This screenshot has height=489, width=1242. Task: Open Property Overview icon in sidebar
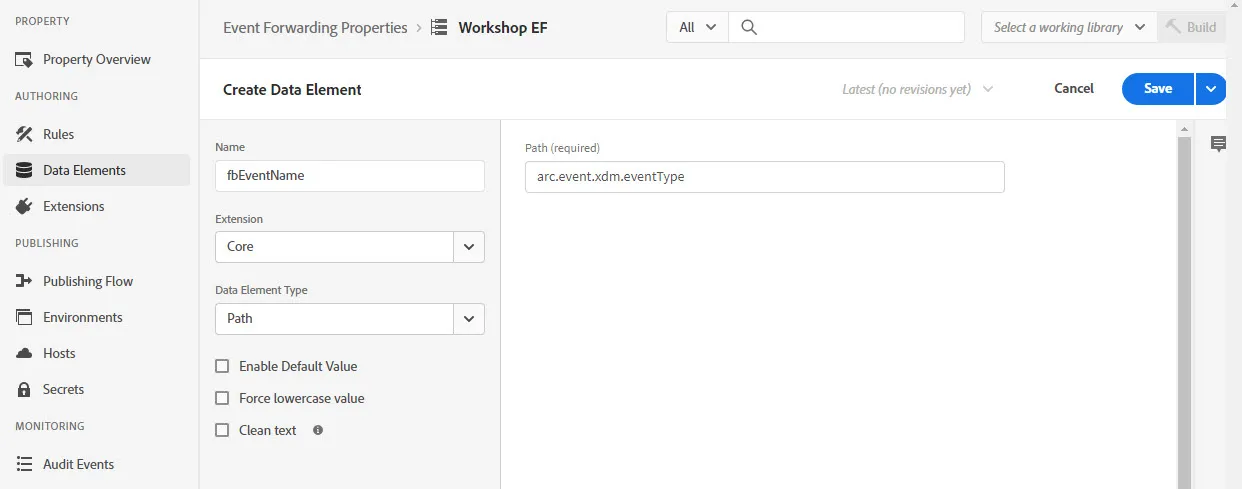tap(24, 60)
